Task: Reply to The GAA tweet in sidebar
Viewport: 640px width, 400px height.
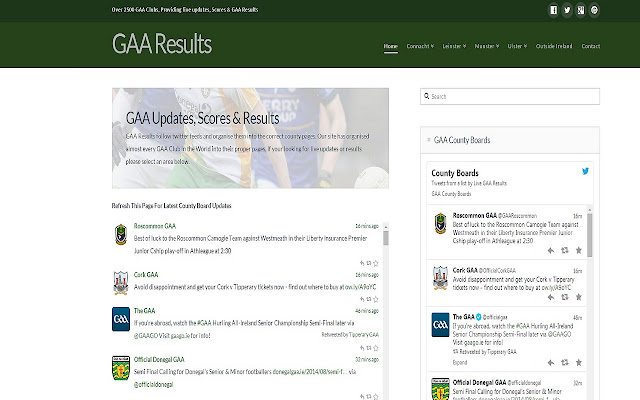Action: click(x=551, y=362)
